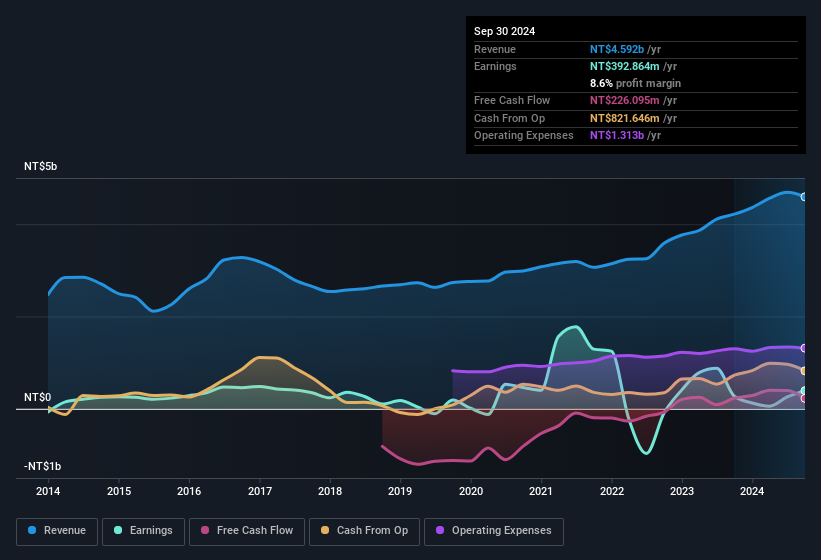The image size is (821, 560).
Task: Click the 2019 x-axis label
Action: pyautogui.click(x=400, y=491)
